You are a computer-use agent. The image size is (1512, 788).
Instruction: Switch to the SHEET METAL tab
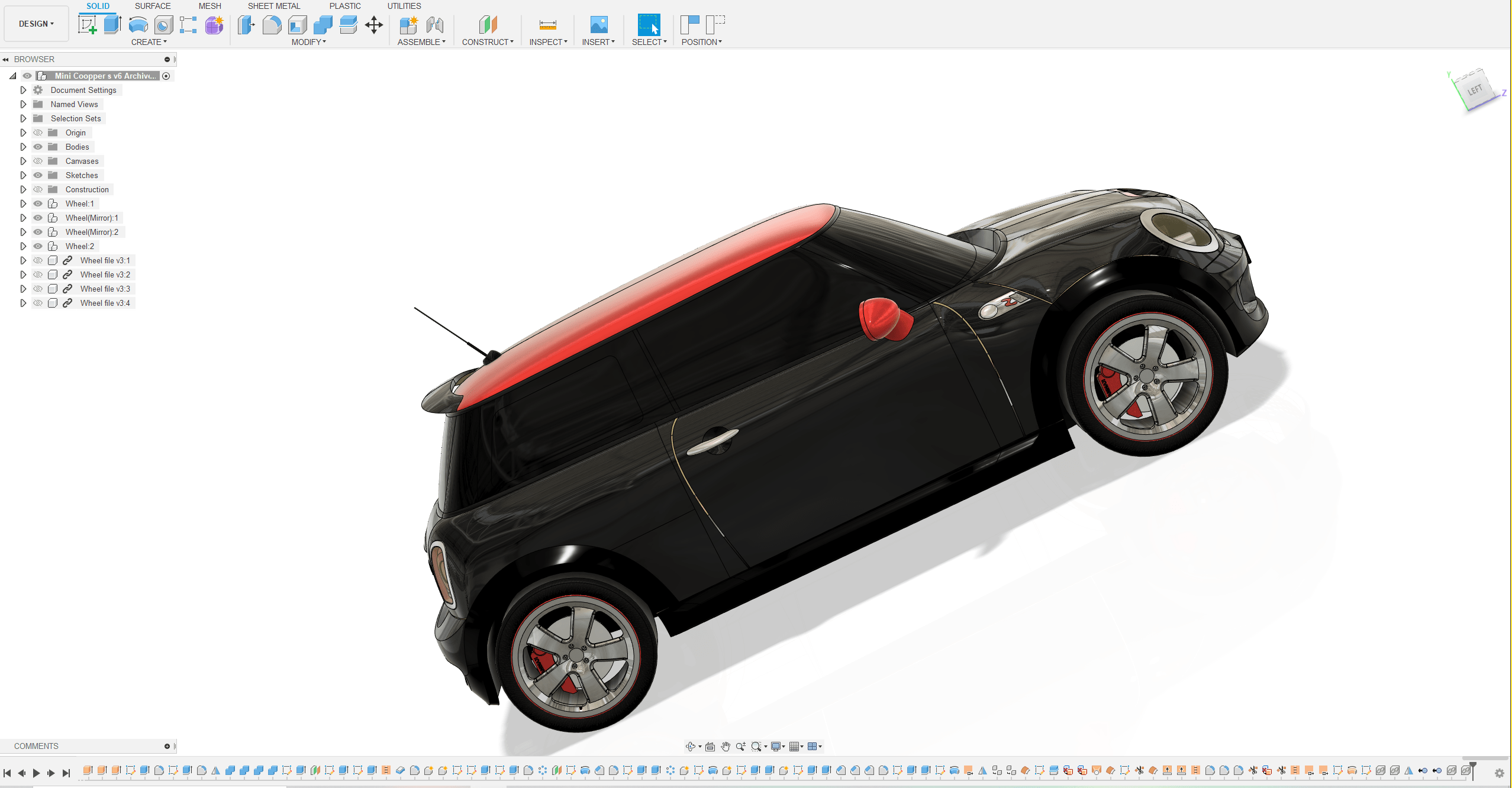pyautogui.click(x=274, y=6)
